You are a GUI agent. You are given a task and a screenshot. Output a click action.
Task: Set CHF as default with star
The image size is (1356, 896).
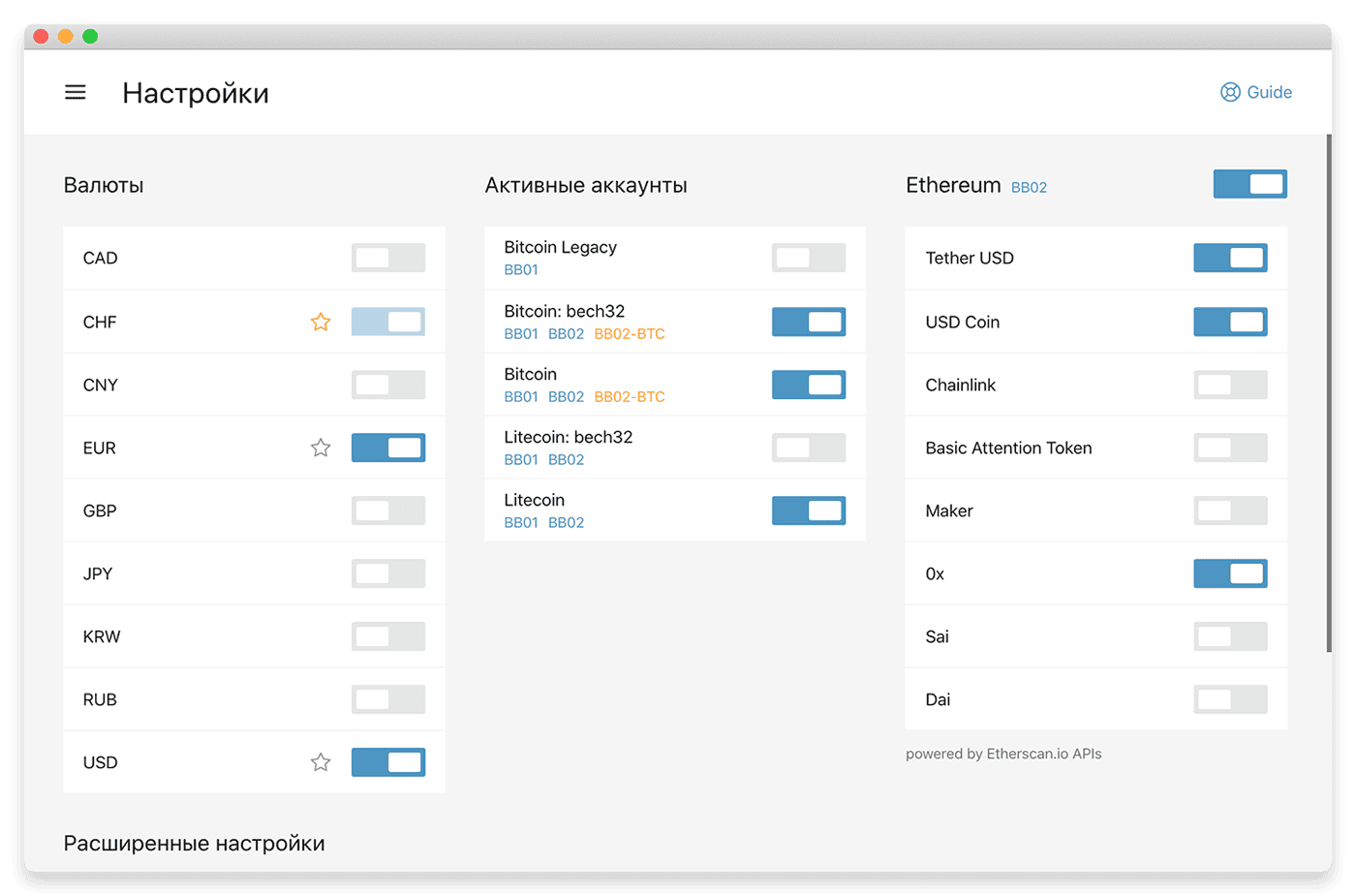[321, 322]
